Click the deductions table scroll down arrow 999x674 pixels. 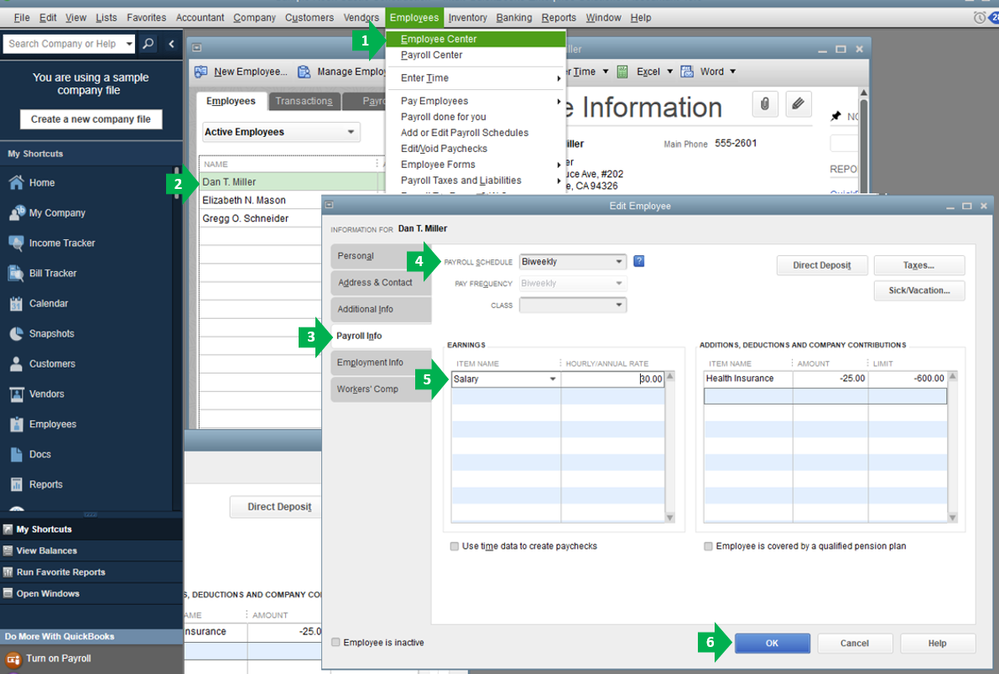pos(952,518)
